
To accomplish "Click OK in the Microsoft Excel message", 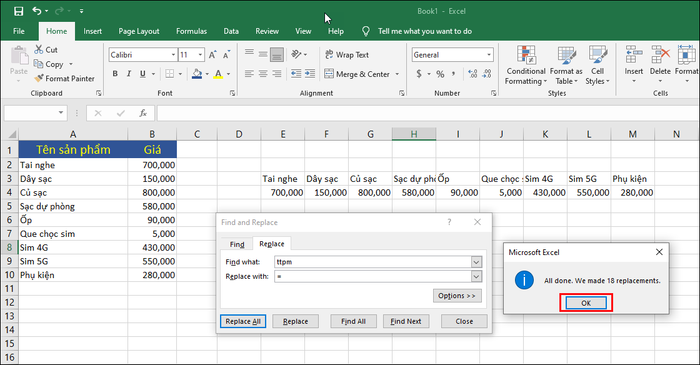I will pos(586,303).
